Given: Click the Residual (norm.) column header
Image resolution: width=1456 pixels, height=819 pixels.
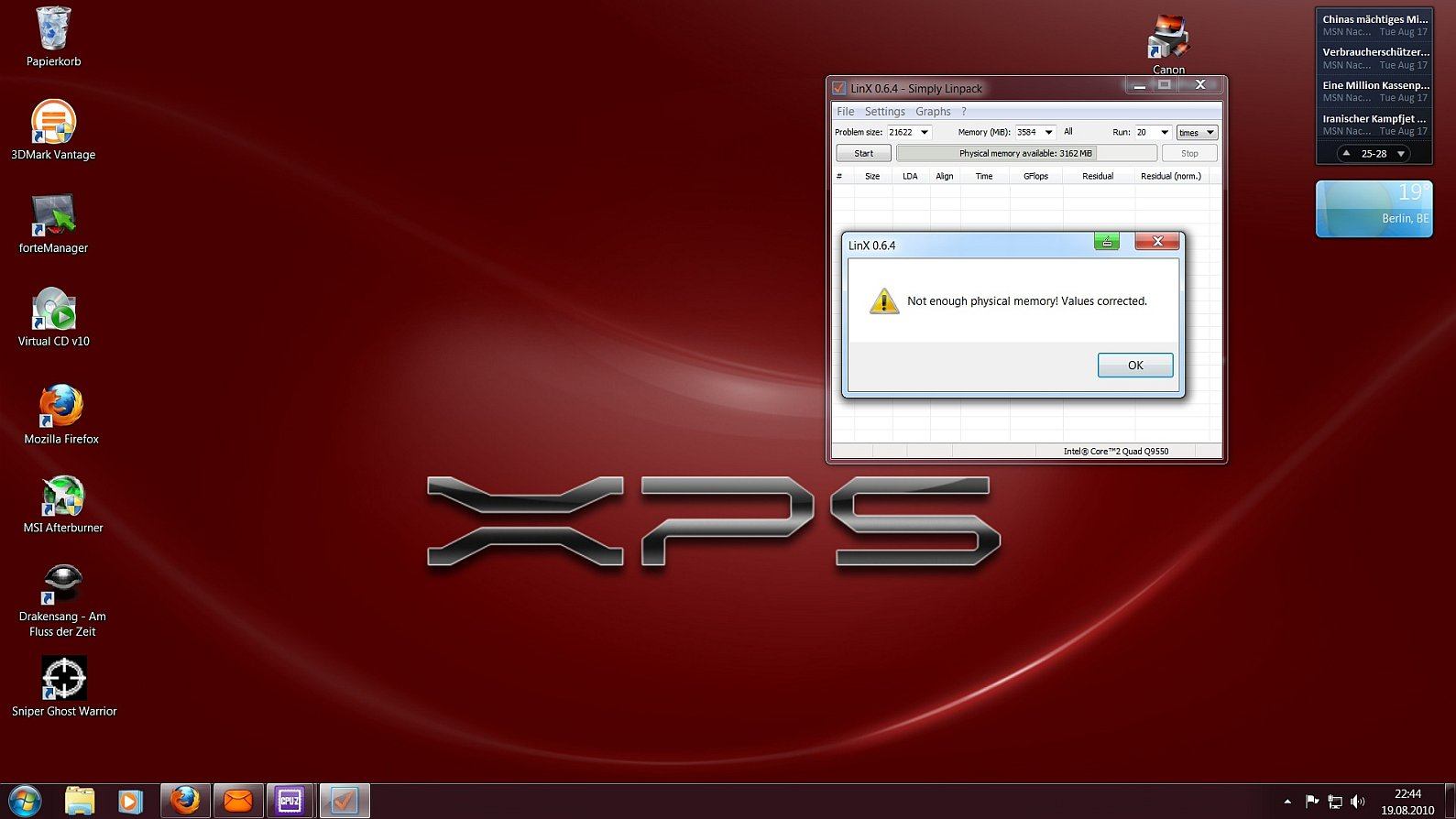Looking at the screenshot, I should point(1171,176).
